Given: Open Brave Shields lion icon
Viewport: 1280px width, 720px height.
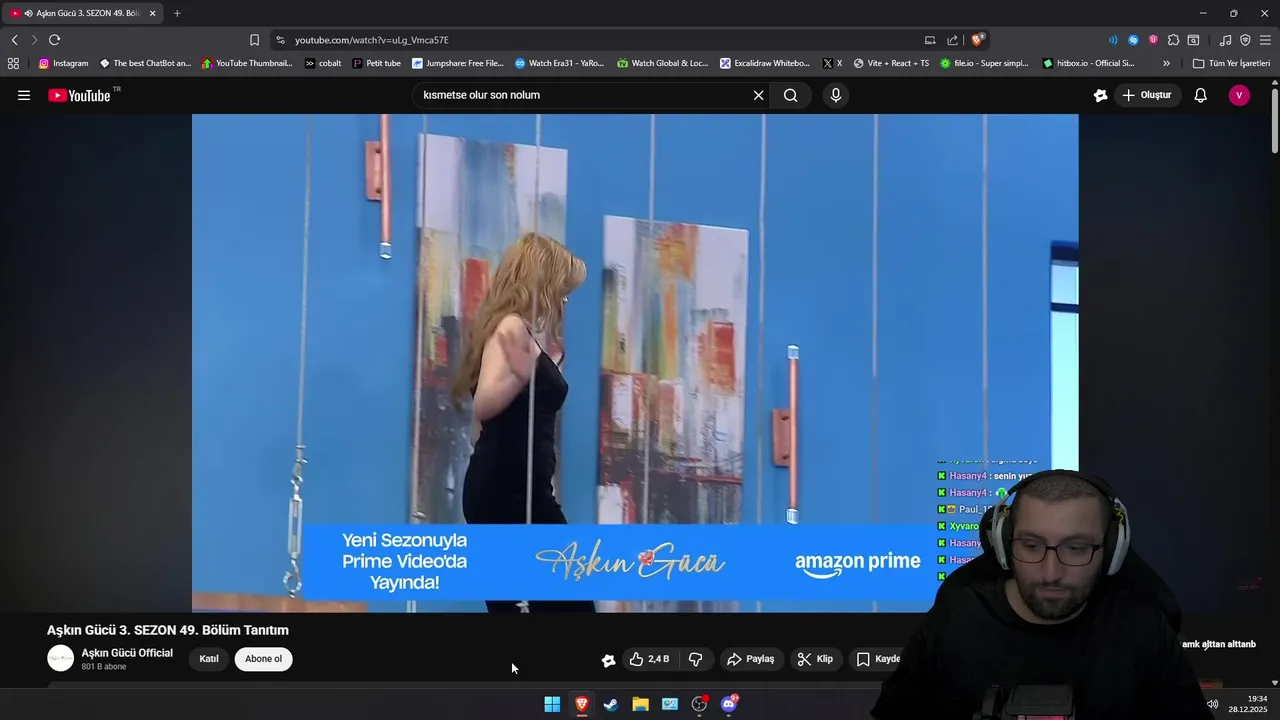Looking at the screenshot, I should pos(978,40).
